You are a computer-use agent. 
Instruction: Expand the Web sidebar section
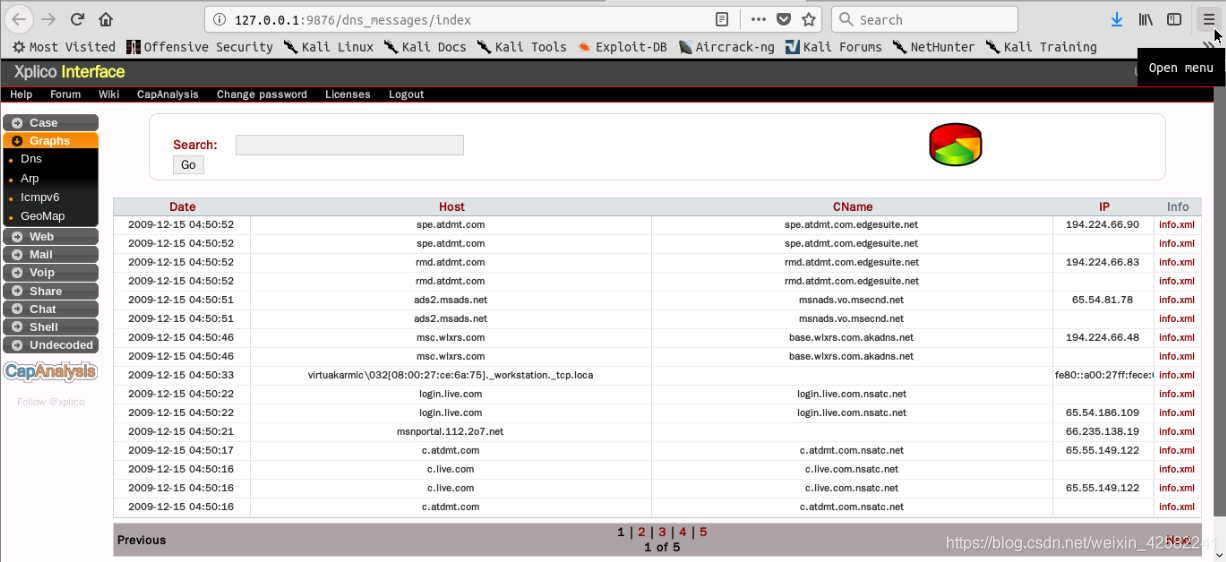point(51,236)
